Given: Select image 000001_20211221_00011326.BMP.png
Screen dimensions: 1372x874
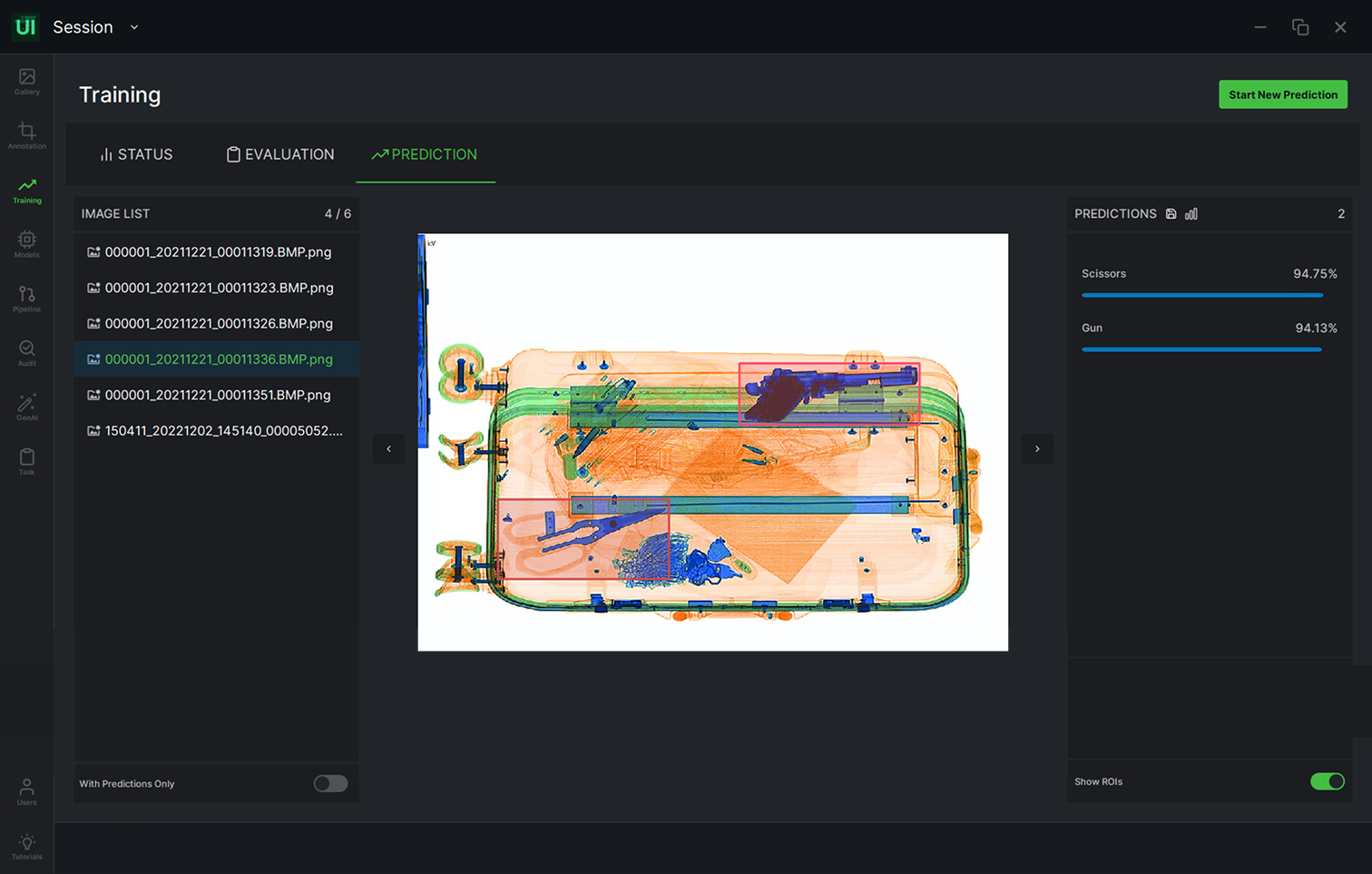Looking at the screenshot, I should click(216, 324).
